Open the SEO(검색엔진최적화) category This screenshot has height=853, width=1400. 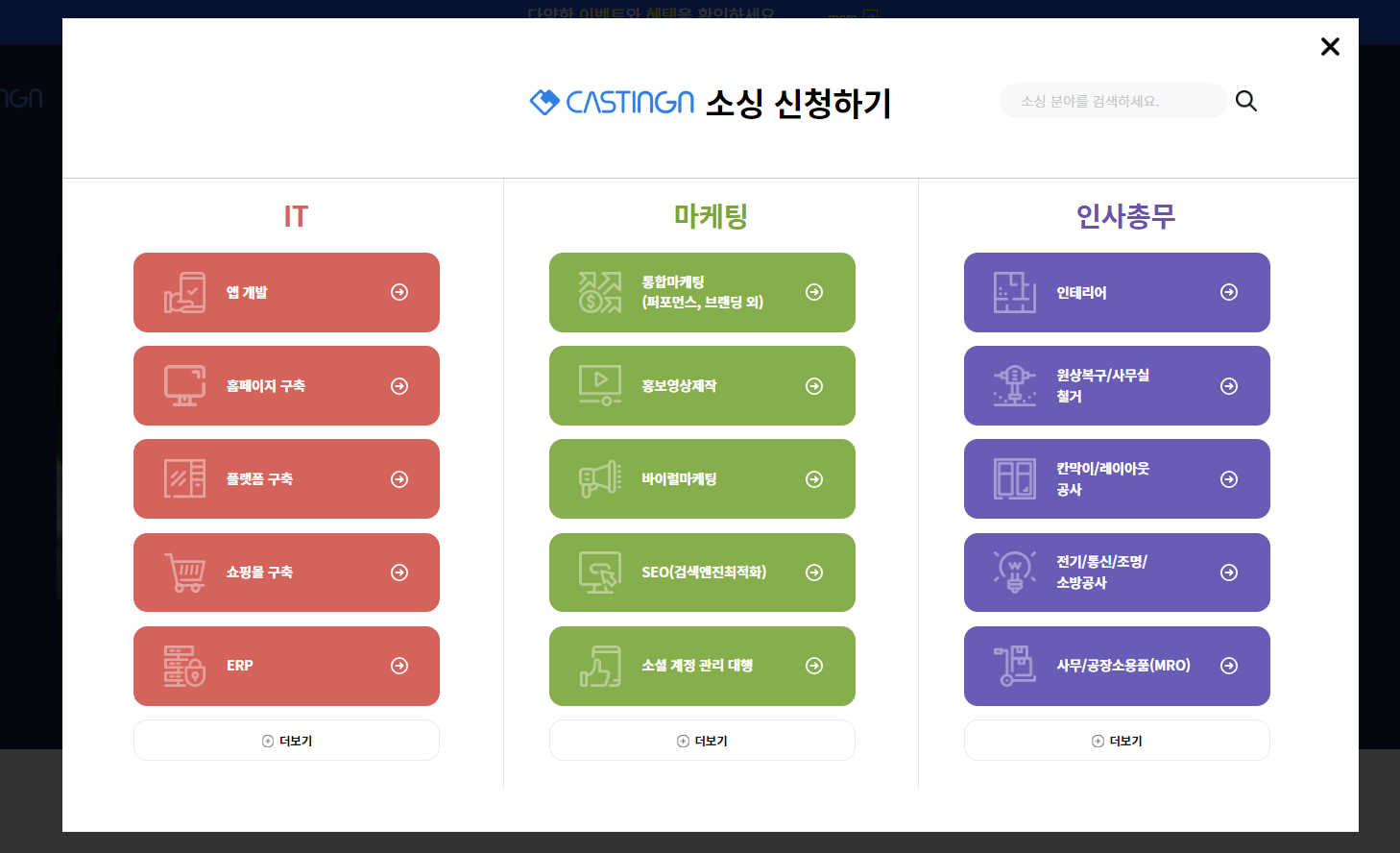click(702, 573)
